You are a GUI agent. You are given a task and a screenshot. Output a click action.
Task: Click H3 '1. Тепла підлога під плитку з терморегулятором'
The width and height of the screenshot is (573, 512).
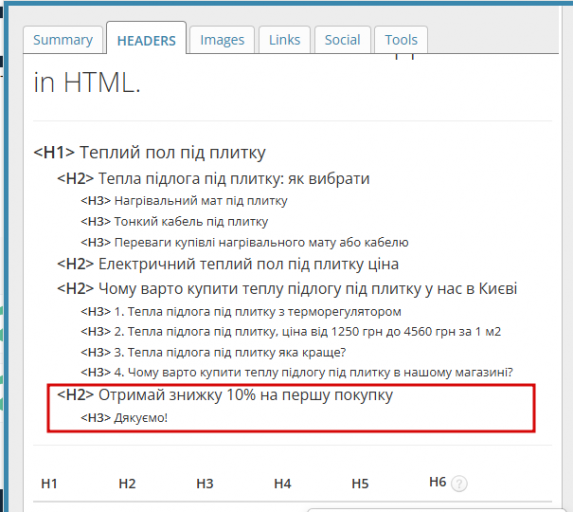[241, 312]
